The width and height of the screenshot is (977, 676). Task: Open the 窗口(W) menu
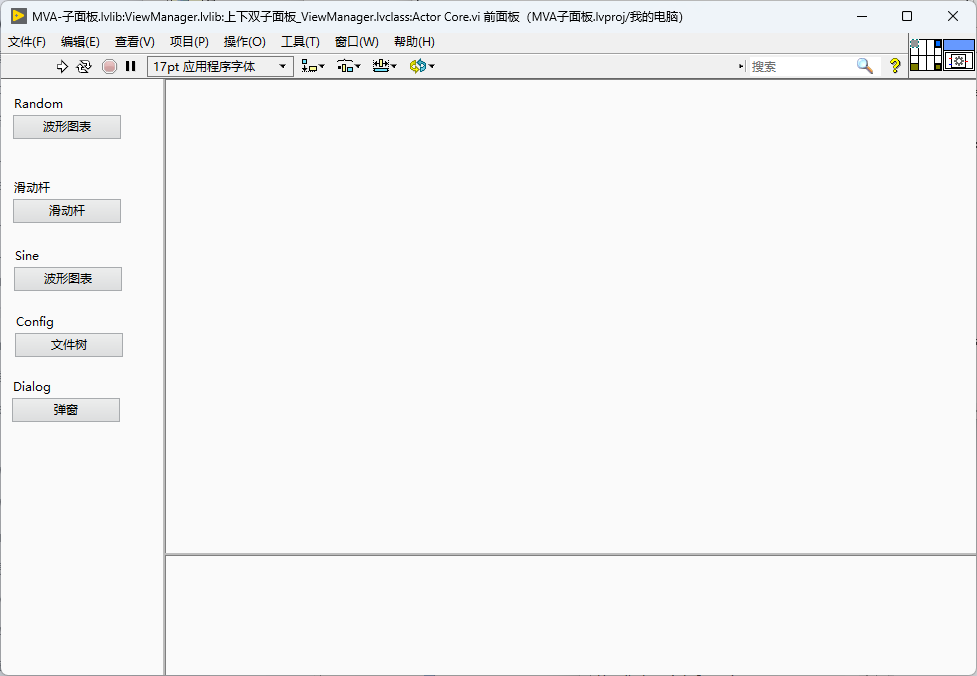[357, 42]
